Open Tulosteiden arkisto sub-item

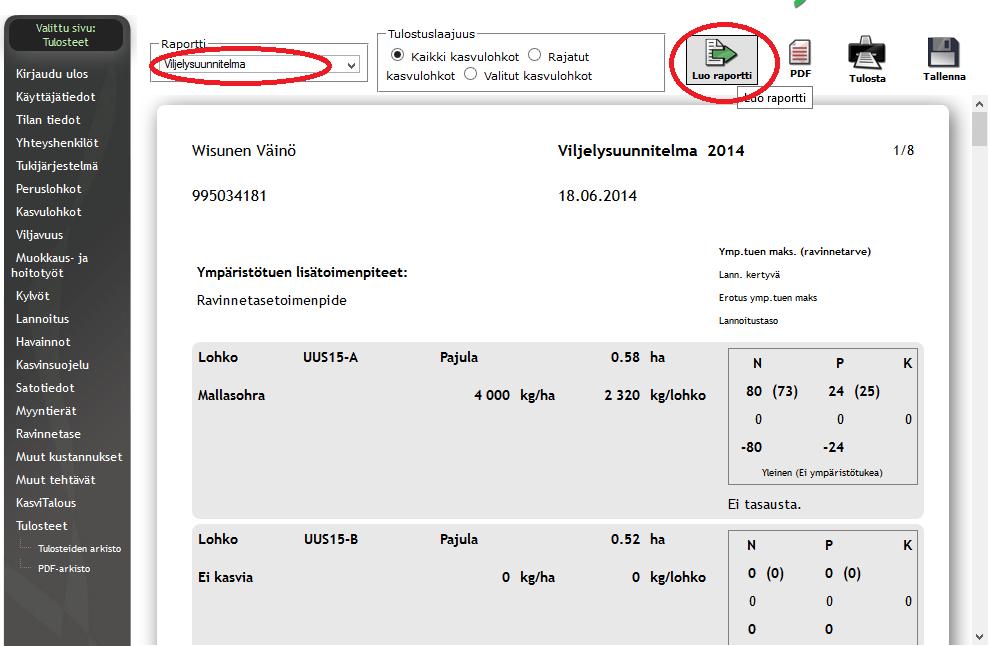(x=80, y=549)
